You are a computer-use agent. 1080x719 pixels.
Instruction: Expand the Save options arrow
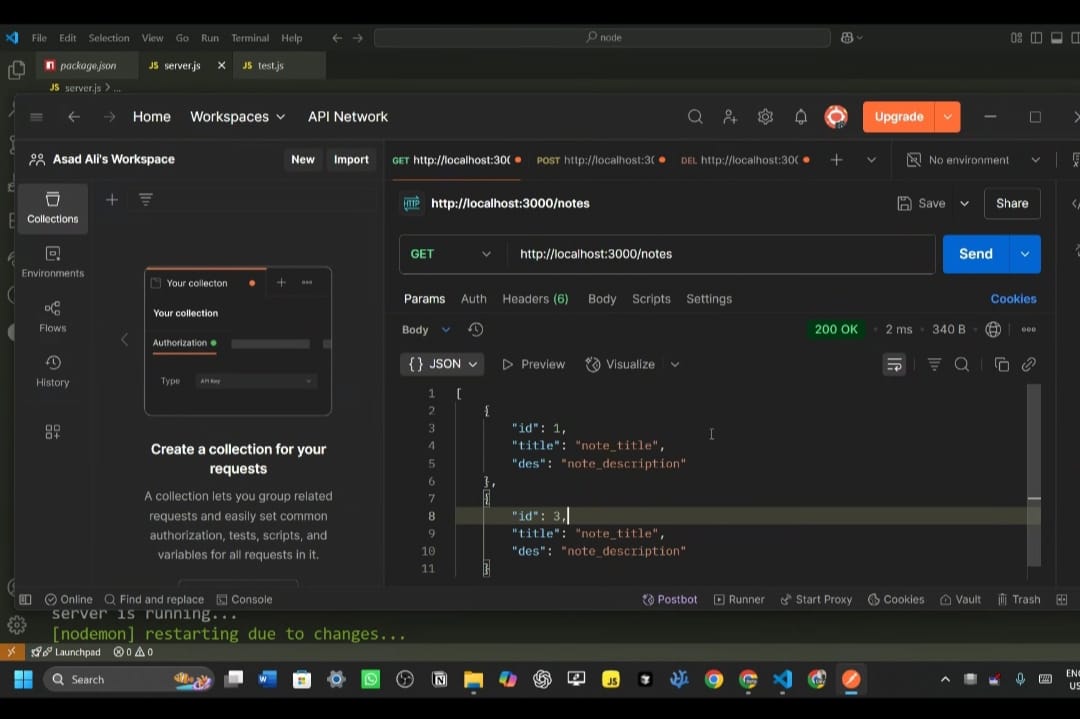pos(964,204)
